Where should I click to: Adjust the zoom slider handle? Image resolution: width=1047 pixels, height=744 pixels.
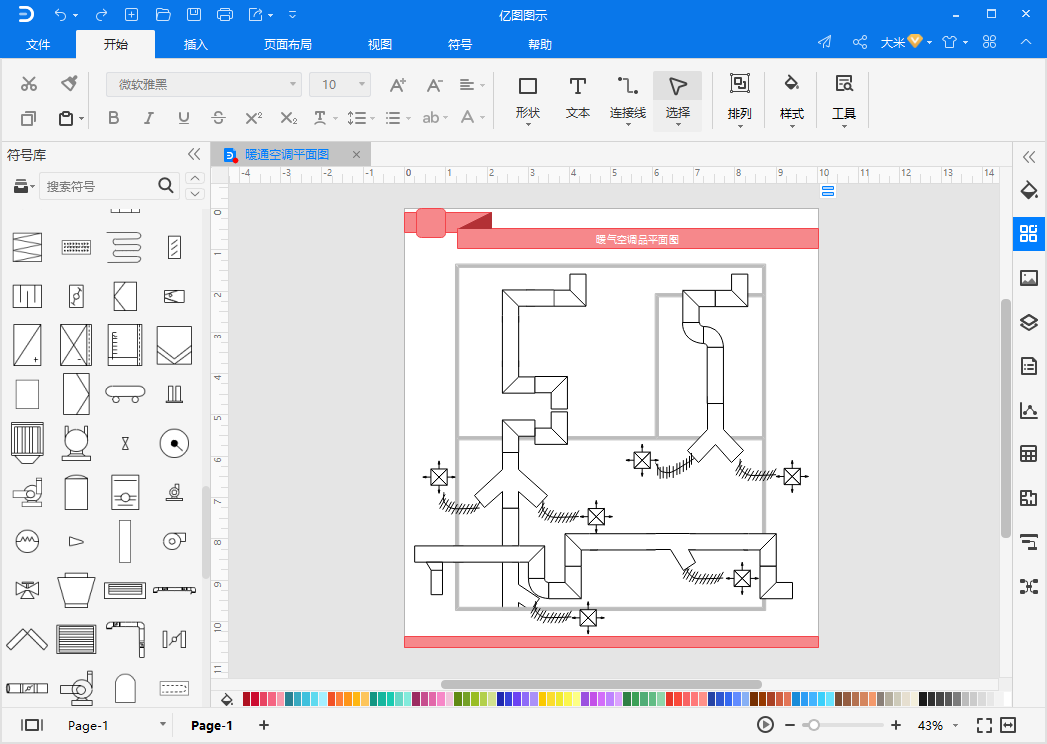coord(813,725)
